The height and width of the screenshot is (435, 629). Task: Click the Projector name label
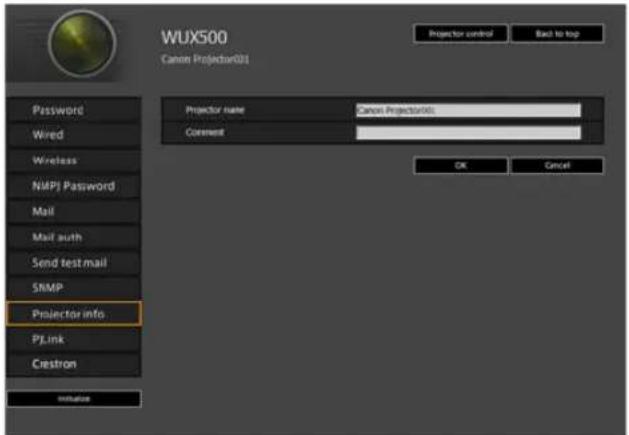pyautogui.click(x=215, y=110)
